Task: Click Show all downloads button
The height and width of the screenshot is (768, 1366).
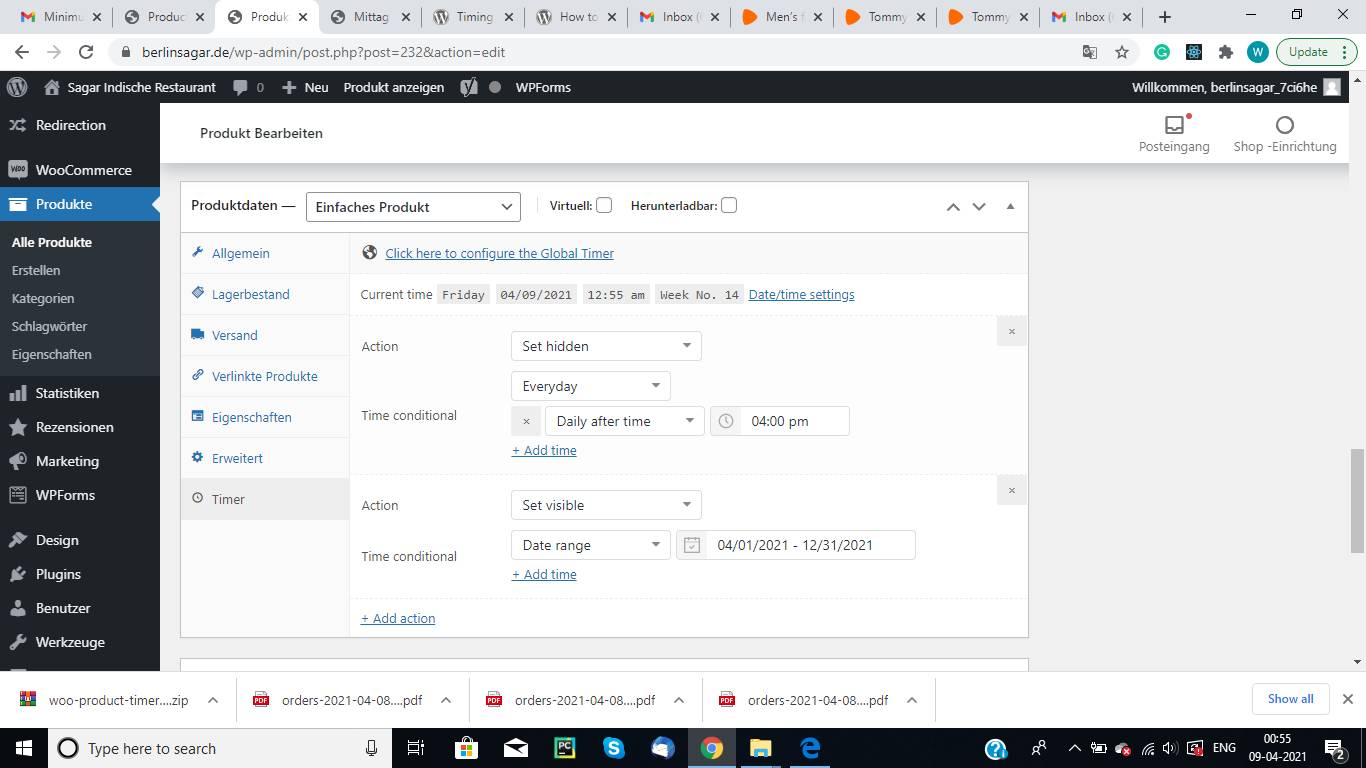Action: click(x=1290, y=699)
